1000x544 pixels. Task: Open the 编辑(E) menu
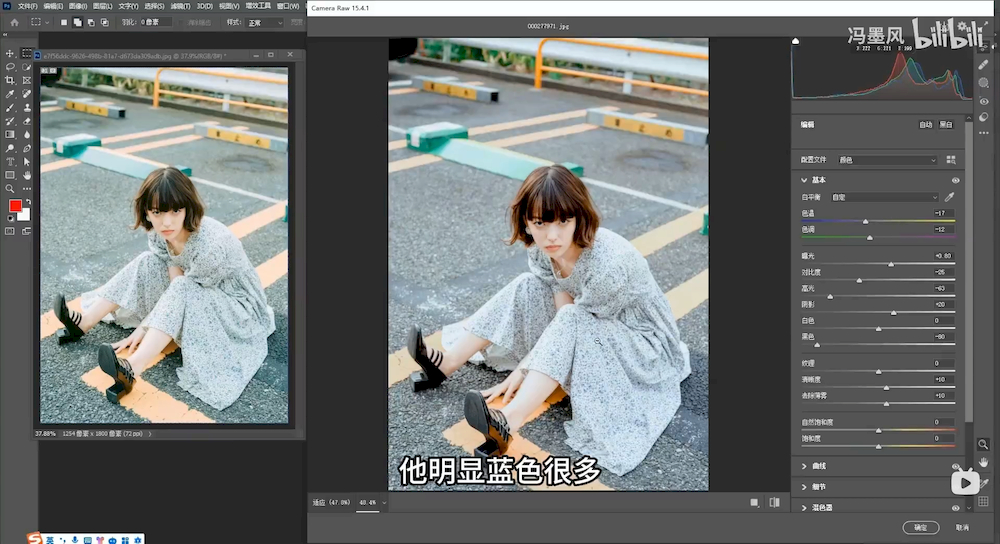(x=53, y=6)
